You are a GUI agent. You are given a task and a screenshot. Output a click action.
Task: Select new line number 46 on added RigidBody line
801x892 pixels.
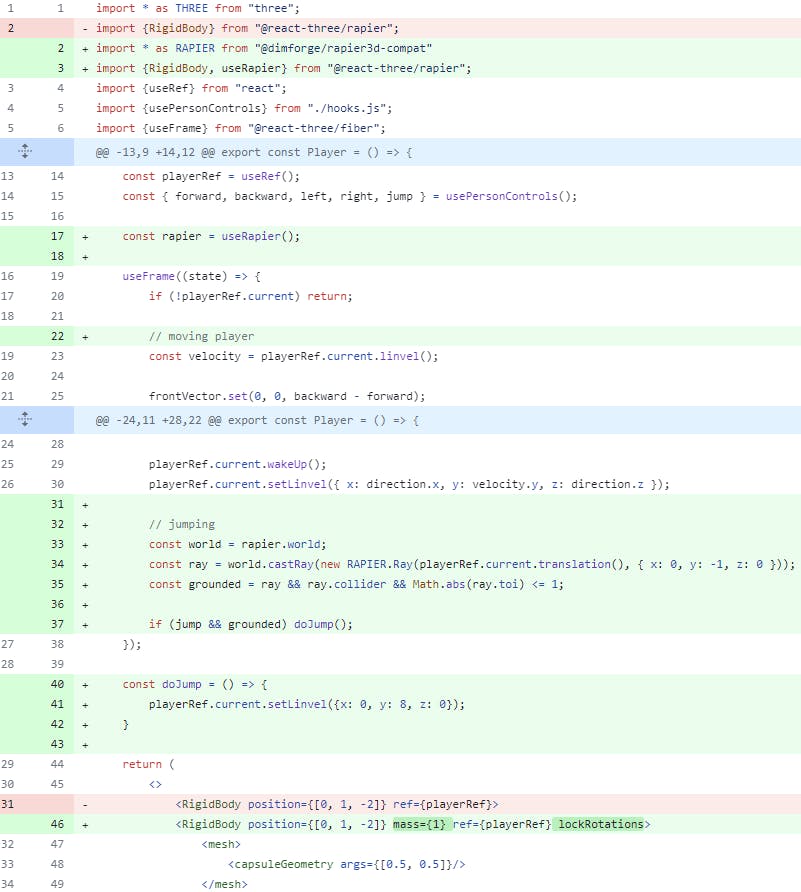point(57,824)
